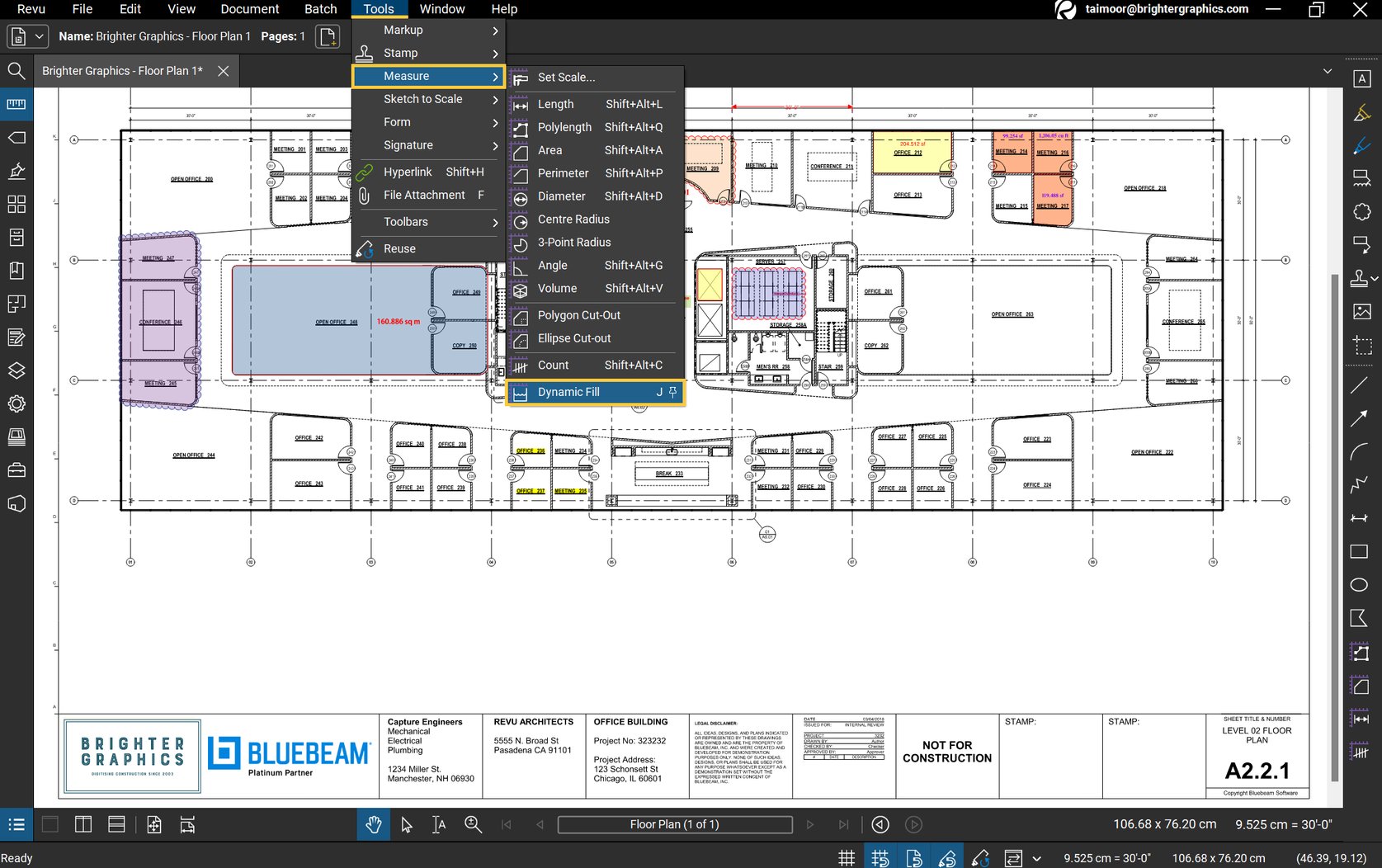The width and height of the screenshot is (1382, 868).
Task: Select Count from the Measure submenu
Action: point(553,365)
